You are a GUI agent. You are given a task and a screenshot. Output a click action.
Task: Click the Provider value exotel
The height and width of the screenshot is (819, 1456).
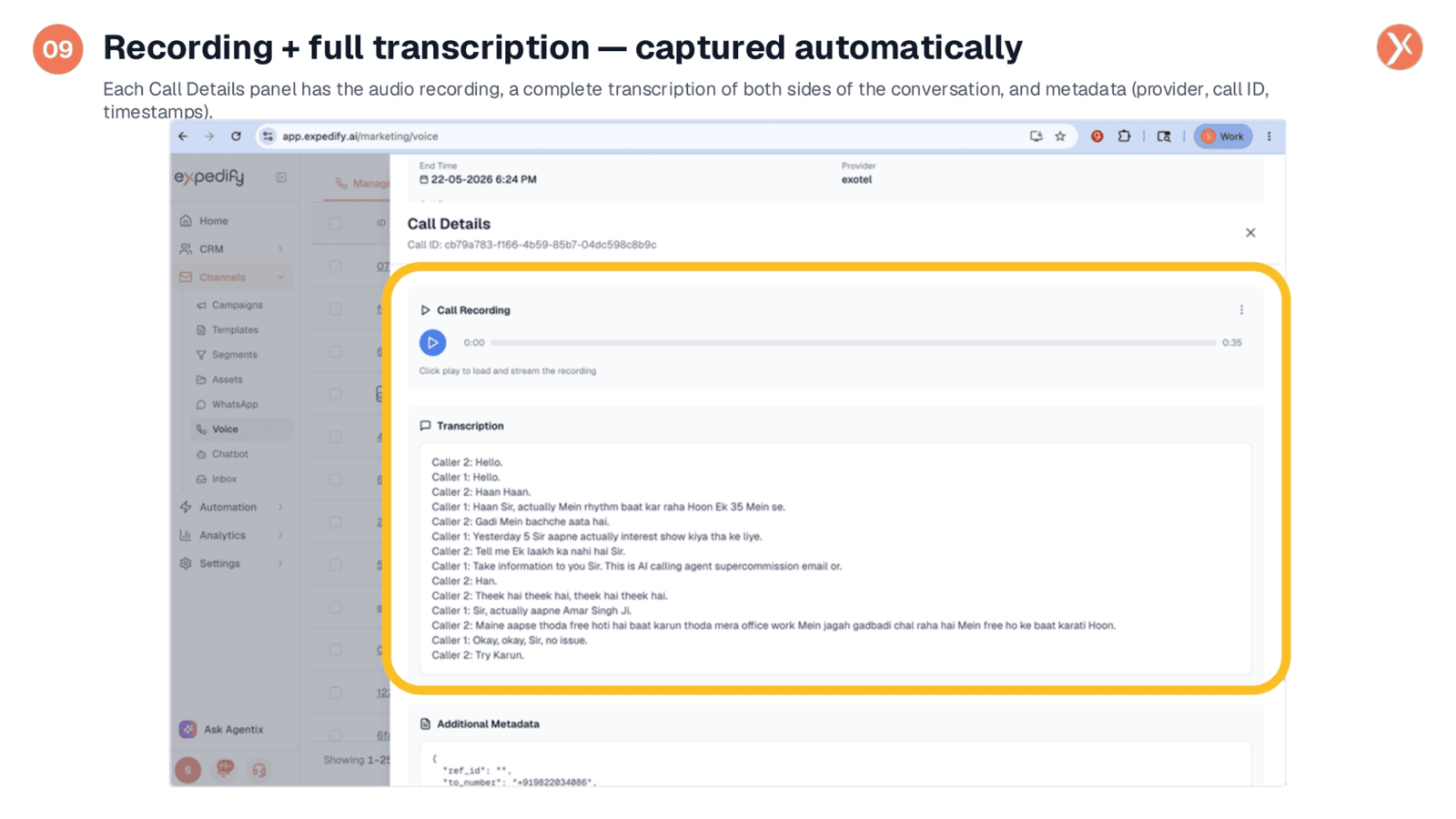[856, 180]
